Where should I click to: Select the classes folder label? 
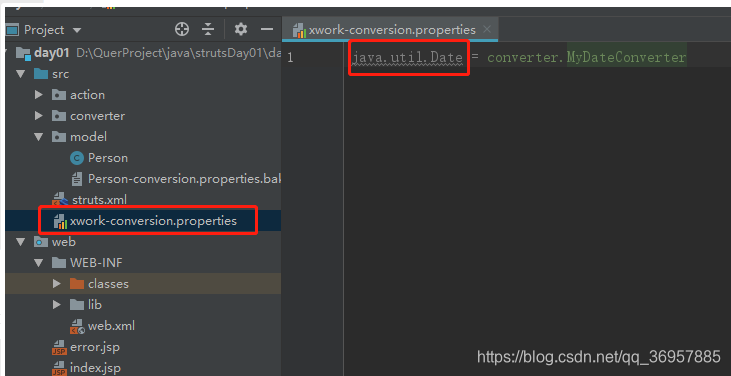109,284
